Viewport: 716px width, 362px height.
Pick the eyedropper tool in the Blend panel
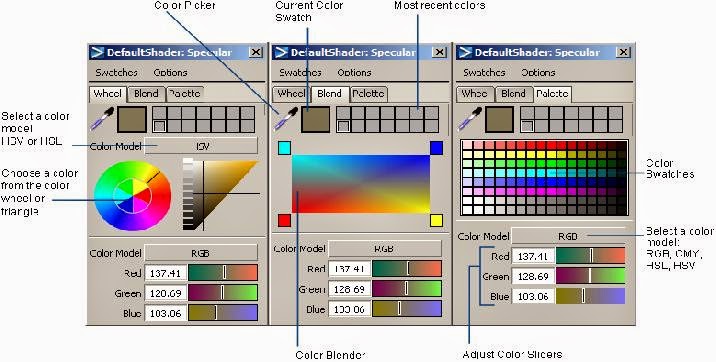[x=286, y=119]
